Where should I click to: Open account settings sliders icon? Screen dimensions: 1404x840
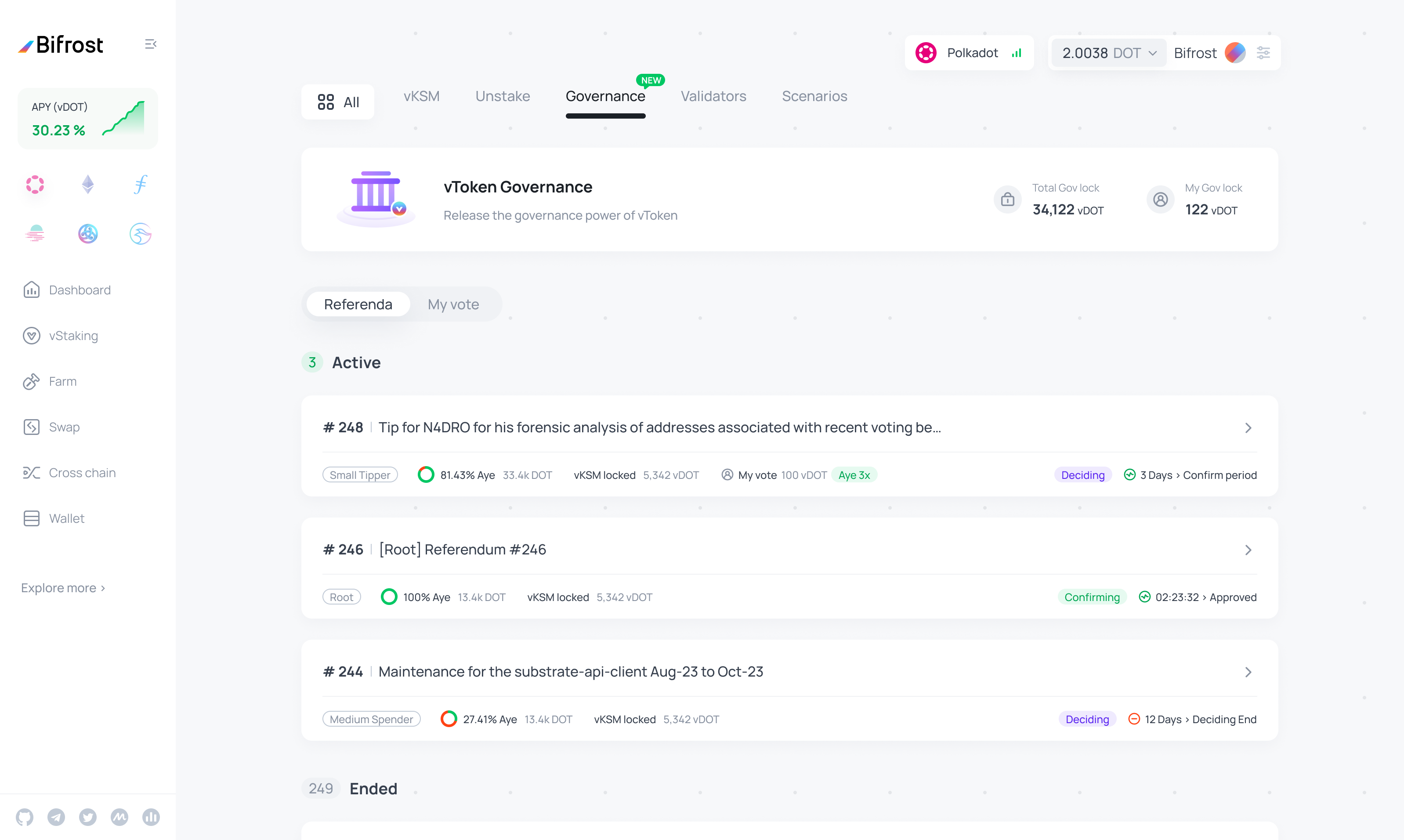click(x=1263, y=53)
